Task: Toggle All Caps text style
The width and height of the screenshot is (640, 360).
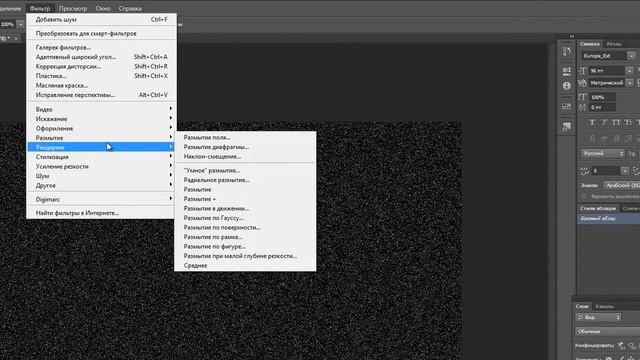Action: pyautogui.click(x=616, y=122)
